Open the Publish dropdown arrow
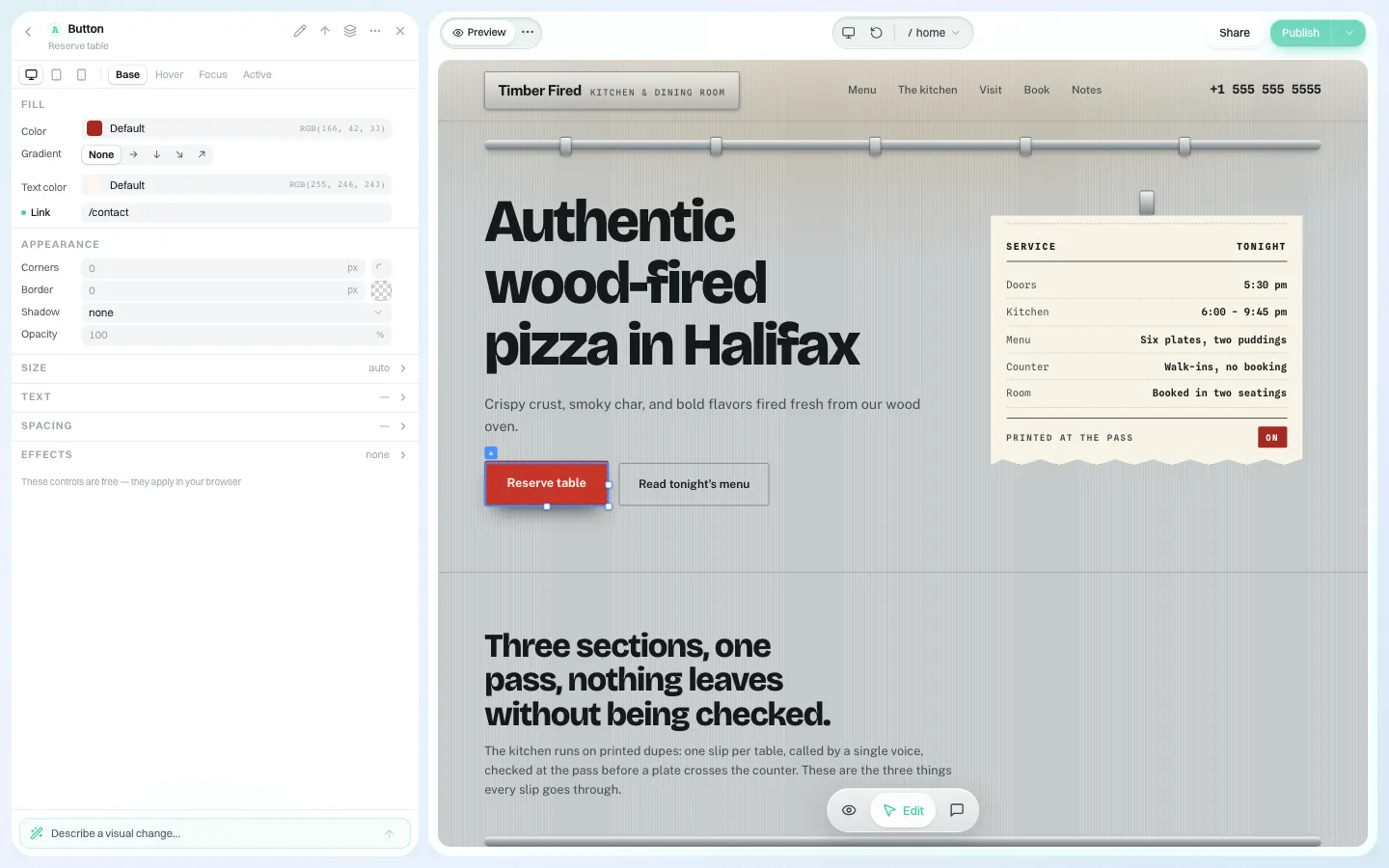The height and width of the screenshot is (868, 1389). coord(1349,33)
